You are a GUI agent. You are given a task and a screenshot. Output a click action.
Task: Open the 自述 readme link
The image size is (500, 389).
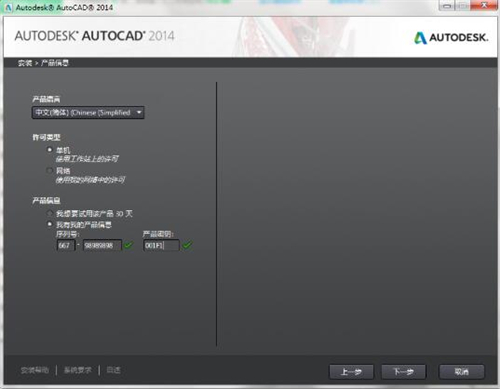[x=113, y=370]
